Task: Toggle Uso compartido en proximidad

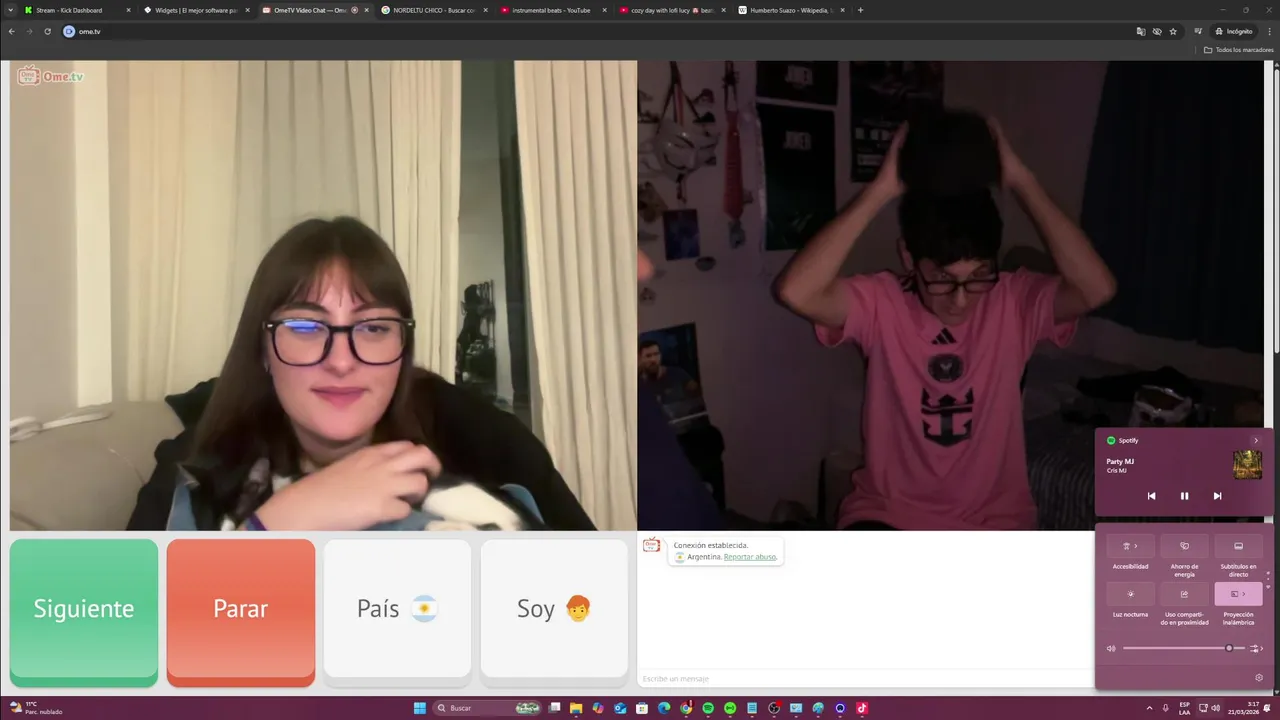Action: (1185, 594)
